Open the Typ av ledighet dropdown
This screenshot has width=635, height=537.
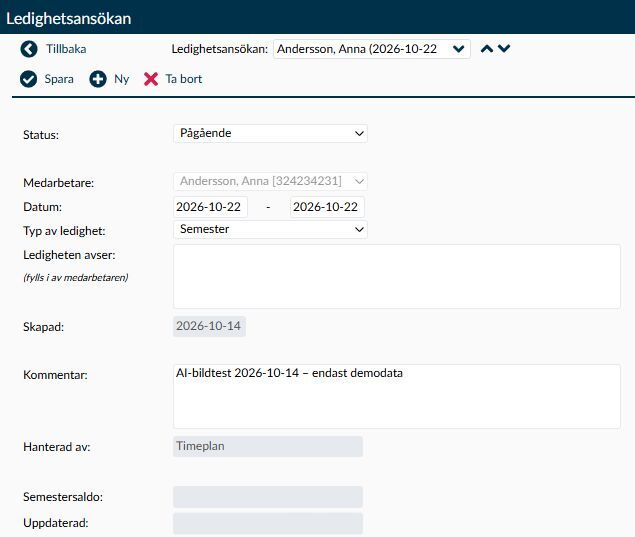pos(271,229)
